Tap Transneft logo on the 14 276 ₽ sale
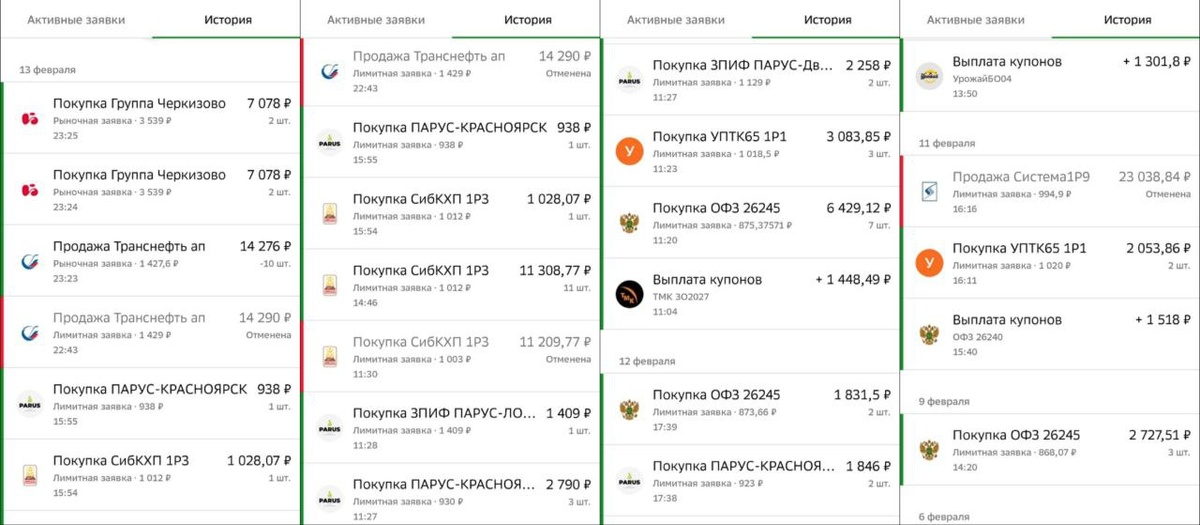The image size is (1200, 525). point(30,261)
